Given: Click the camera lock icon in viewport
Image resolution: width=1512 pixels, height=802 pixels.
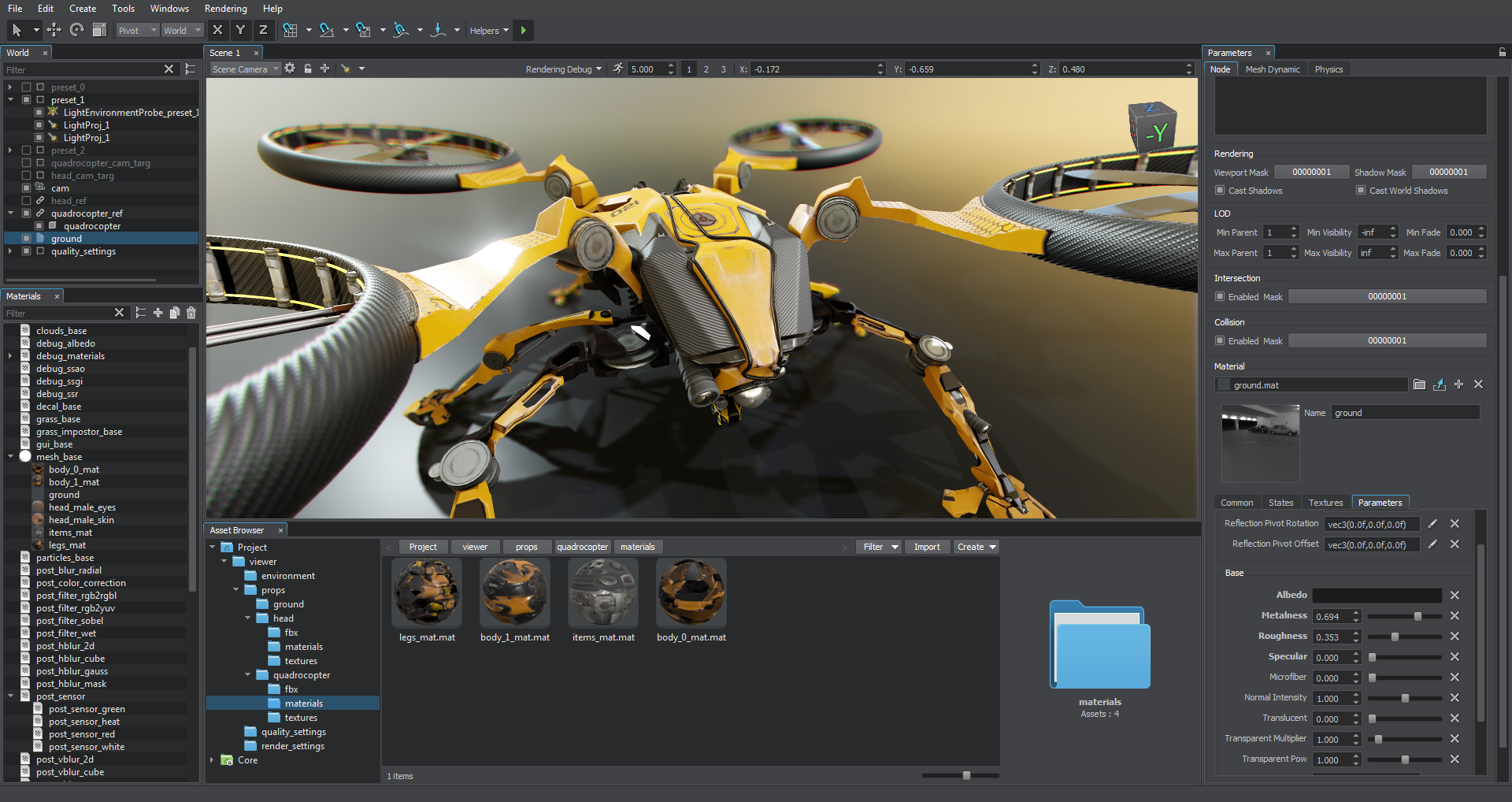Looking at the screenshot, I should coord(308,69).
